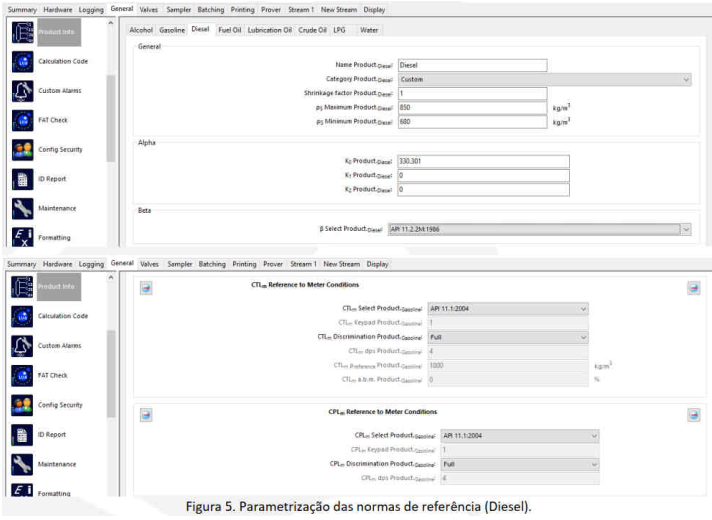
Task: Open the Logging tab in the Diesel window
Action: click(x=91, y=10)
